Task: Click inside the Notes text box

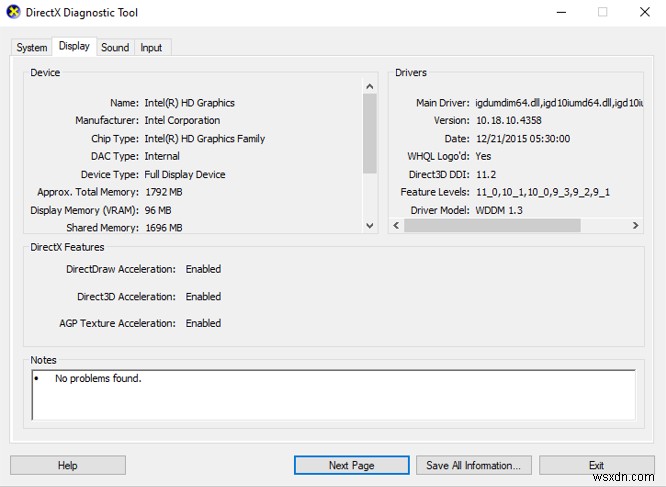Action: pos(333,395)
